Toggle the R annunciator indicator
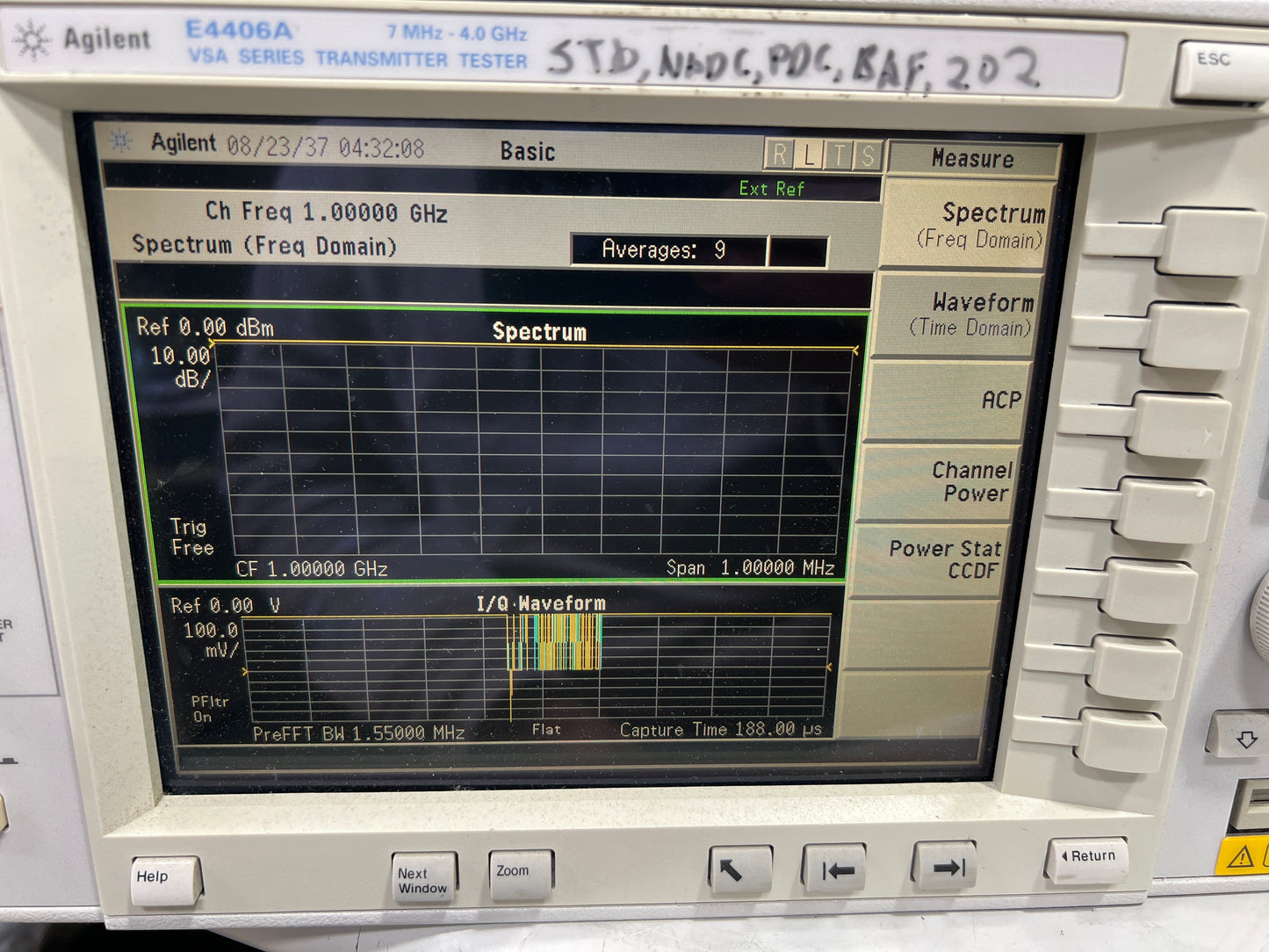This screenshot has height=952, width=1269. tap(779, 155)
